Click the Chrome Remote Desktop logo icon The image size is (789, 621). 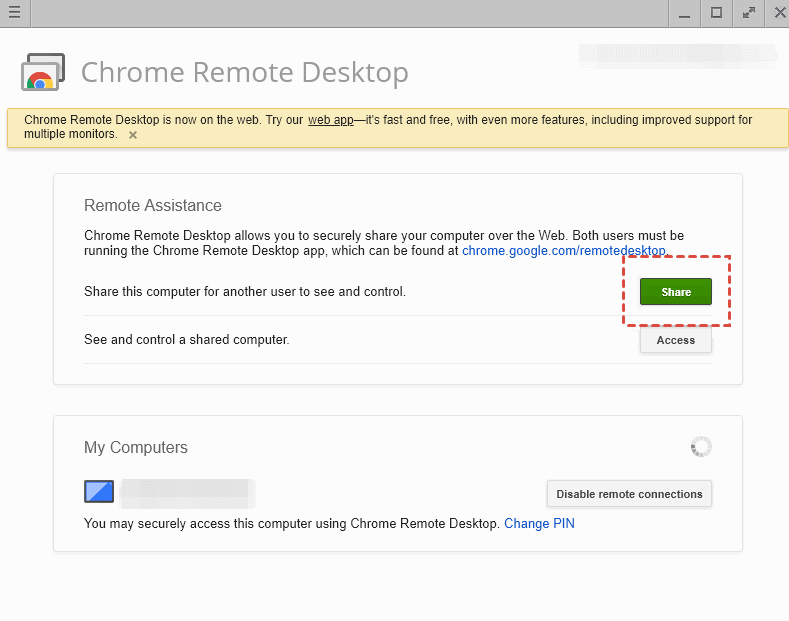click(x=43, y=73)
